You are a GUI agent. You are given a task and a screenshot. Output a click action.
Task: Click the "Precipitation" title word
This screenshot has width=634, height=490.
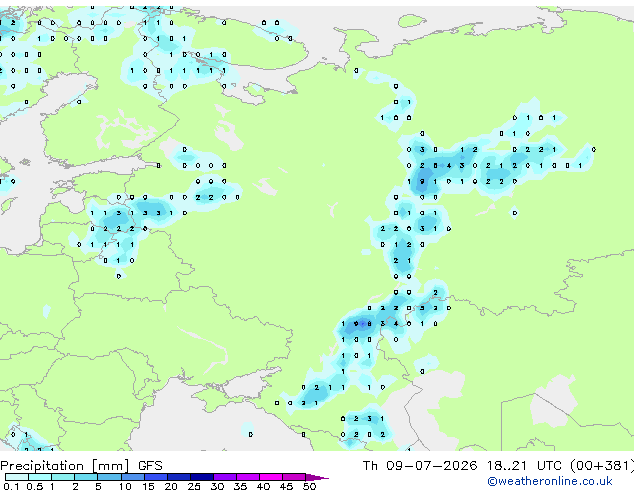[42, 466]
